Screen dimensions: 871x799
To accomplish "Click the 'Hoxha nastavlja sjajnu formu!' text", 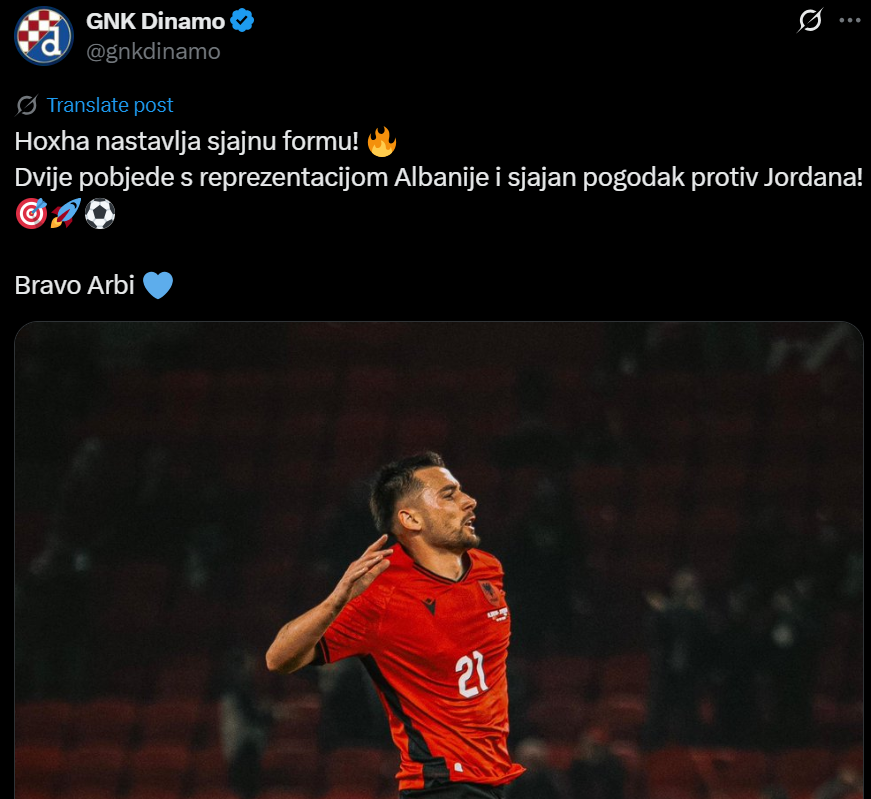I will click(187, 141).
